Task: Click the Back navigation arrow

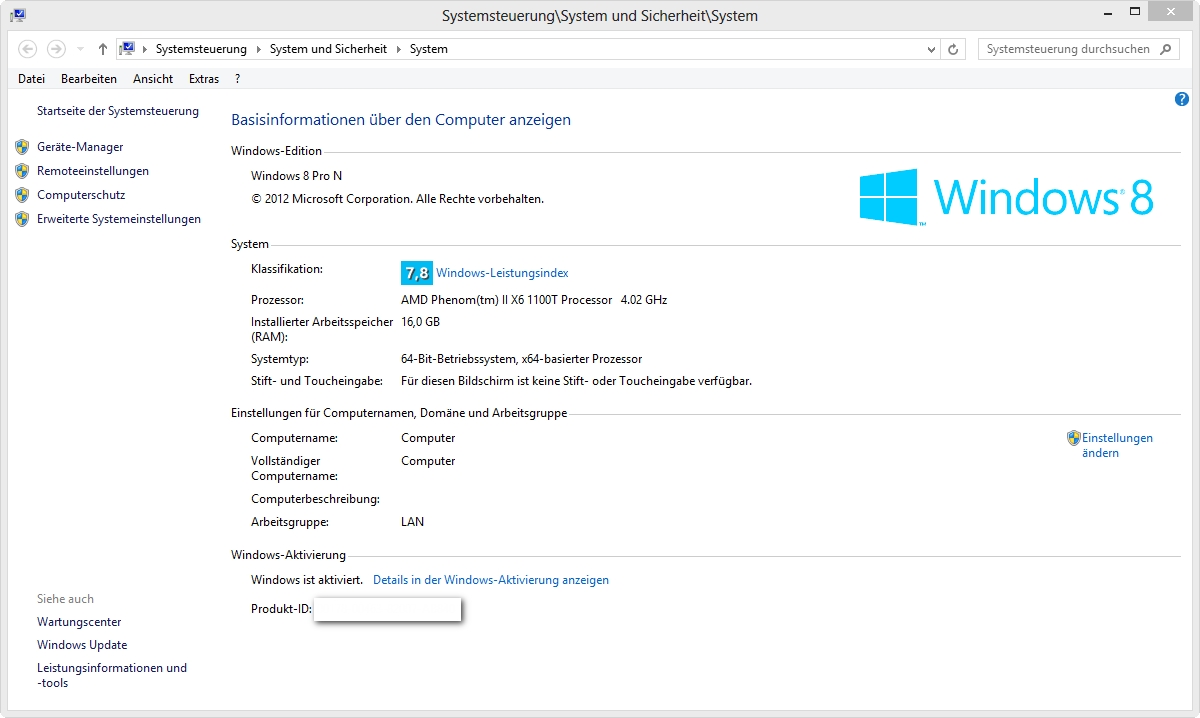Action: point(28,49)
